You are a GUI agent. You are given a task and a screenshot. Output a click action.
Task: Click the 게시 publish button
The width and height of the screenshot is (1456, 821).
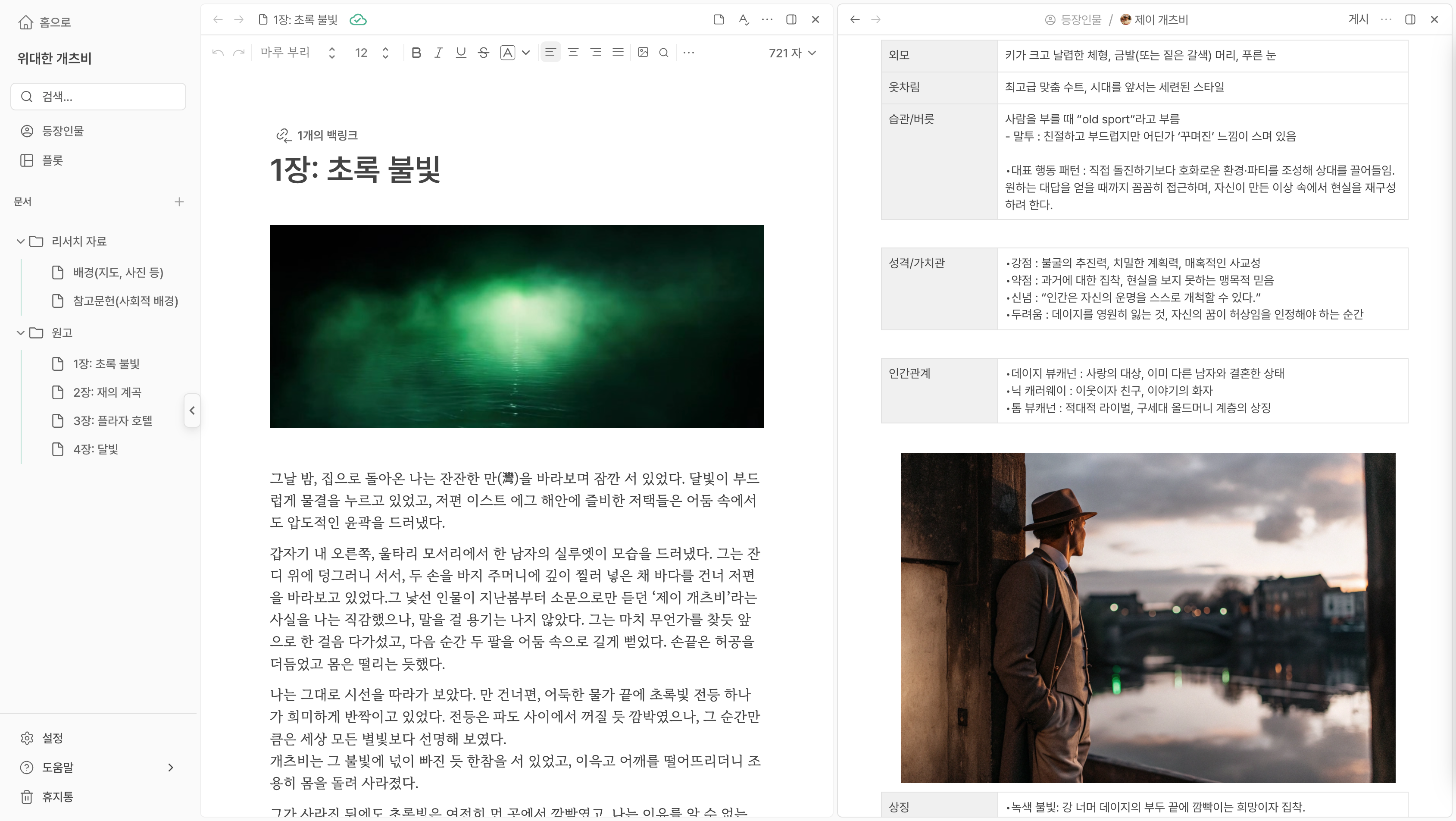1358,20
